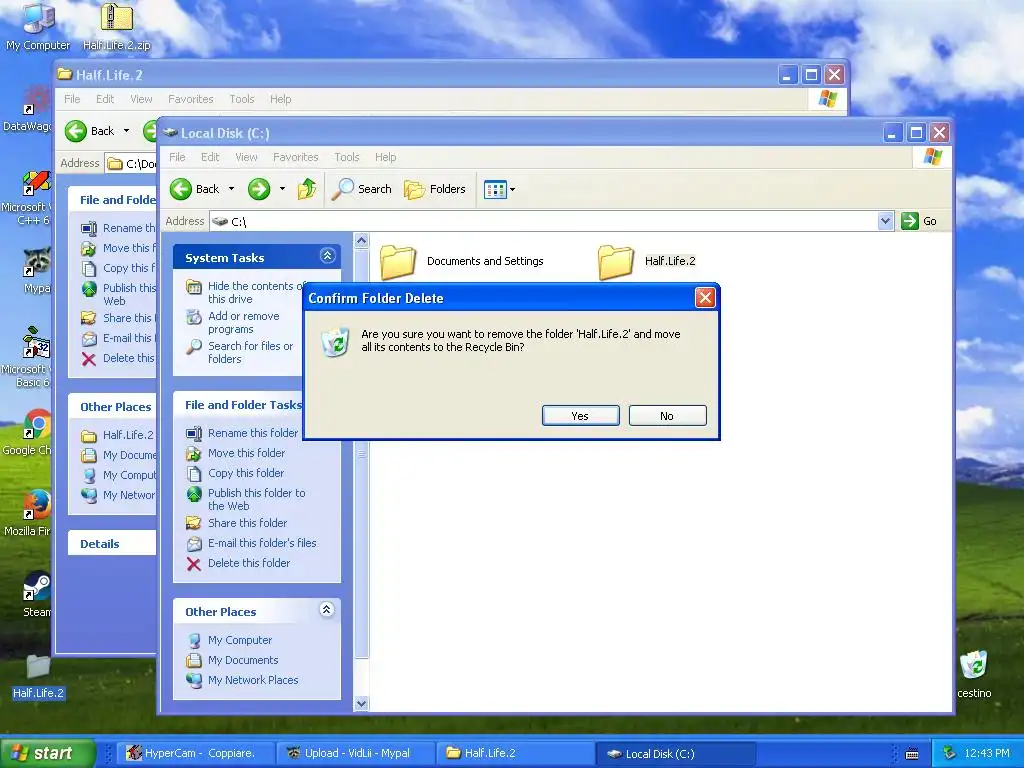Open Favorites menu in Local Disk window
Viewport: 1024px width, 768px height.
(295, 157)
